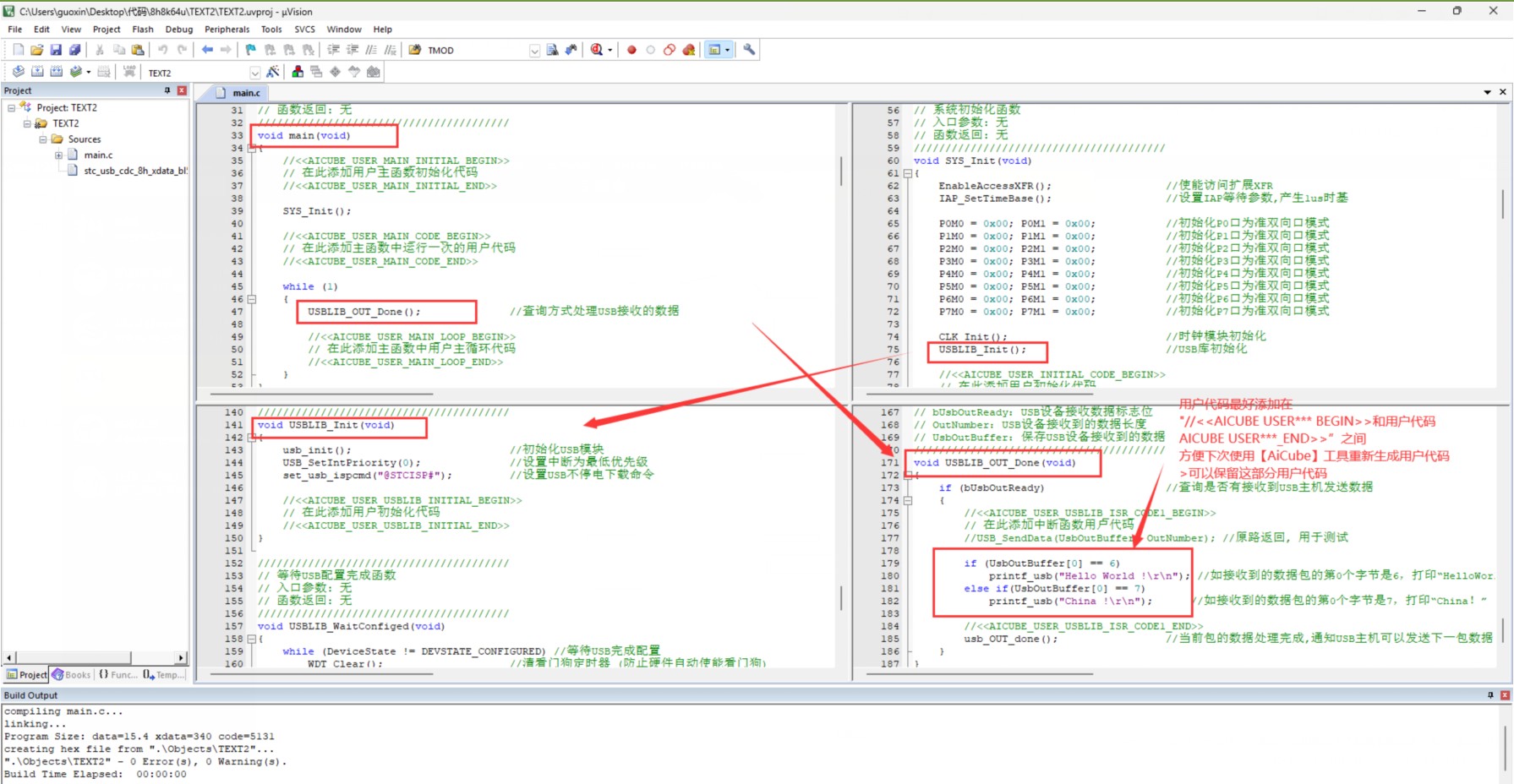Click the Paste clipboard icon
Image resolution: width=1514 pixels, height=784 pixels.
coord(138,50)
